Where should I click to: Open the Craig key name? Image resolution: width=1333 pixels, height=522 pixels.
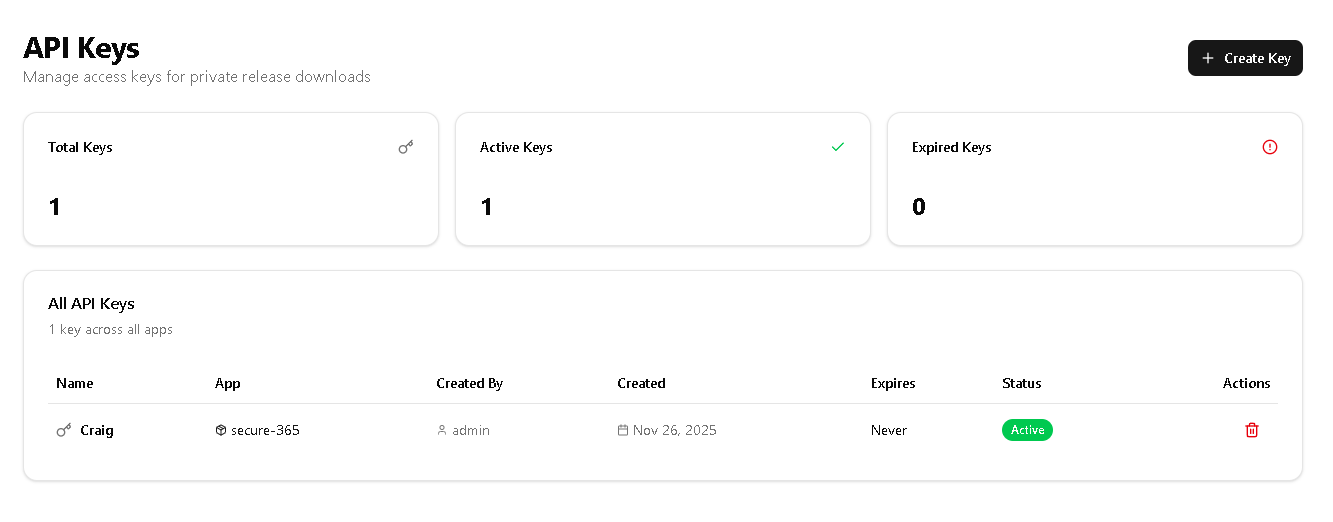click(x=97, y=430)
